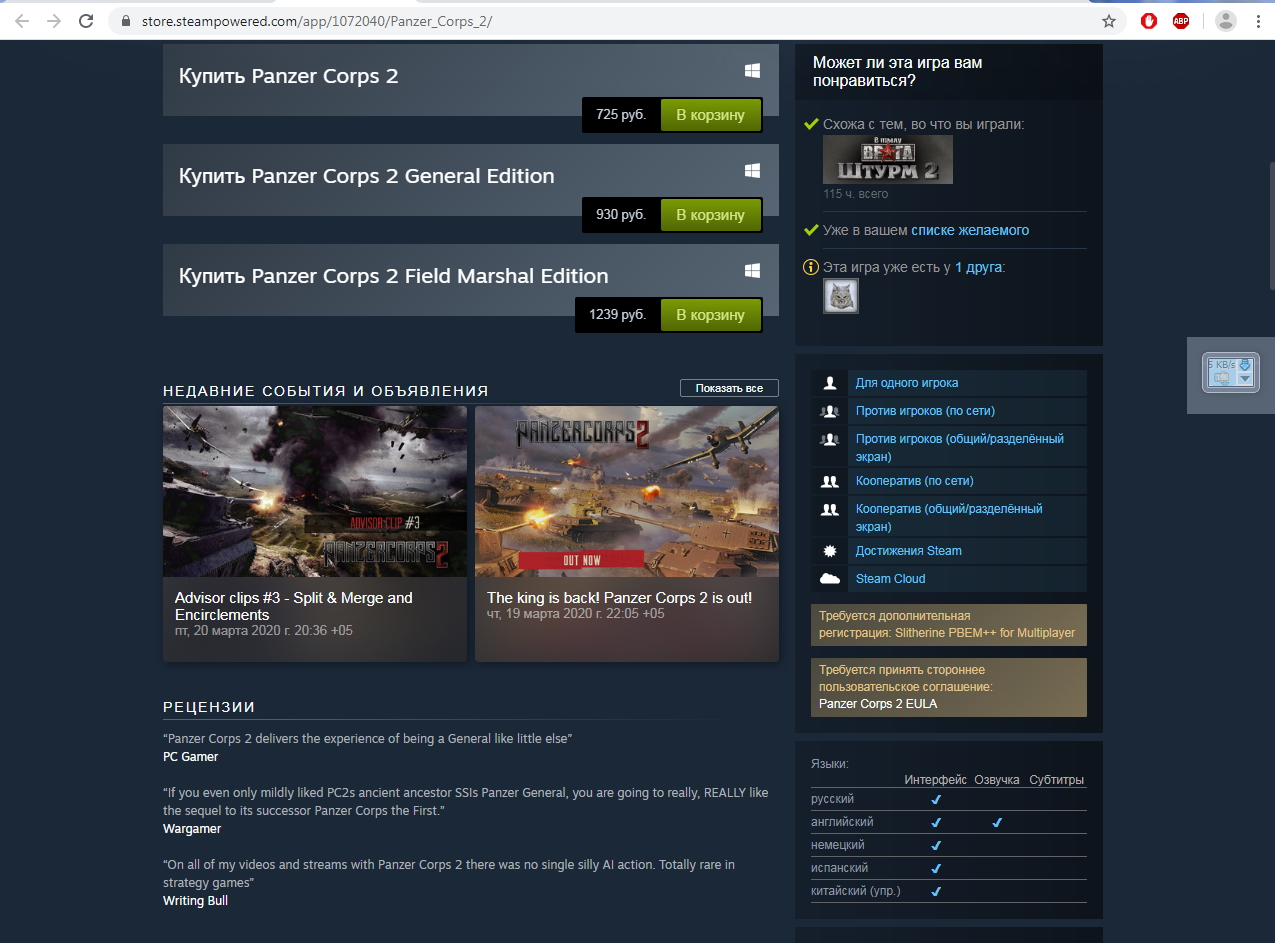This screenshot has height=943, width=1275.
Task: Open the 'Advisor clips #3 - Split & Merge' title
Action: pos(294,606)
